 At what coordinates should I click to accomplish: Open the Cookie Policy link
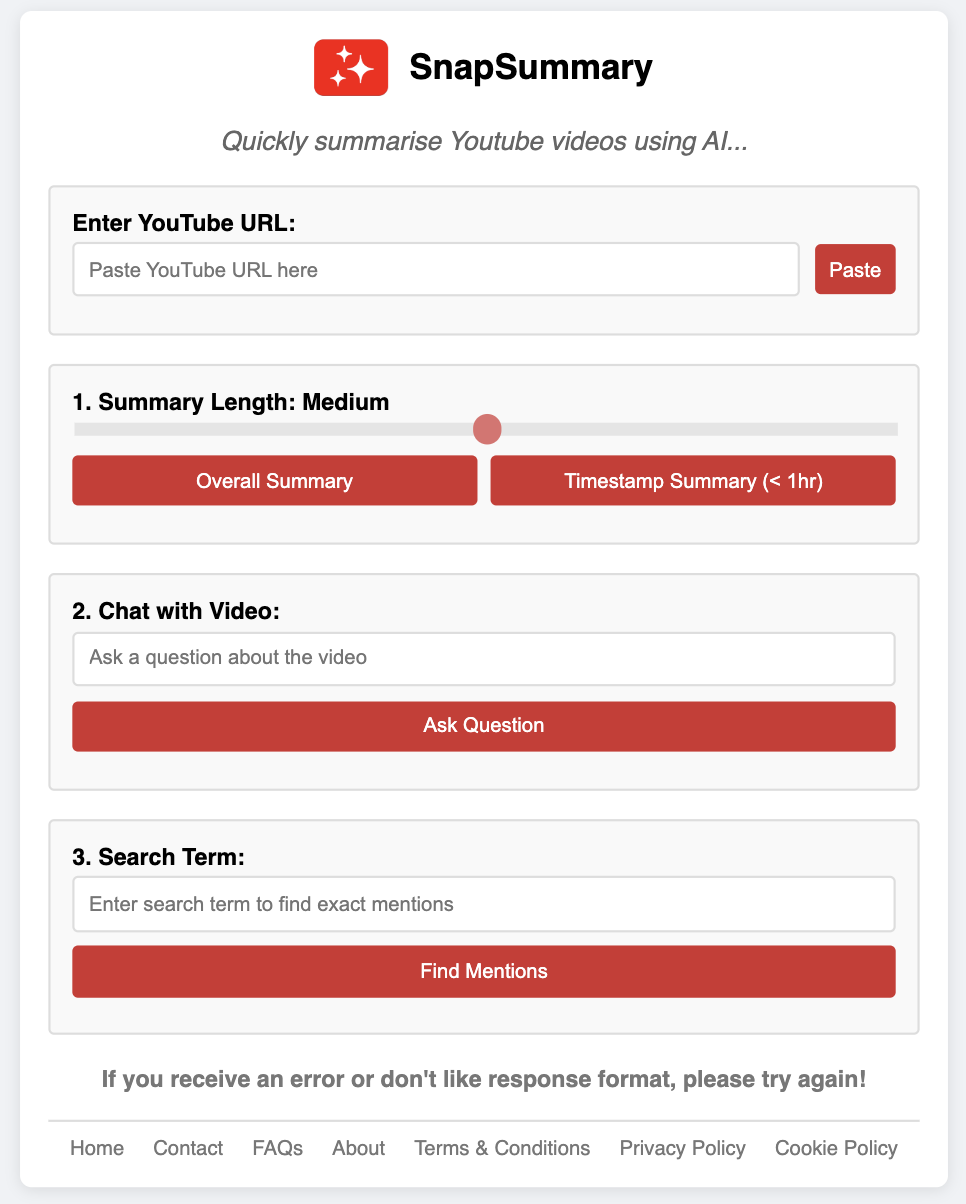point(836,1148)
